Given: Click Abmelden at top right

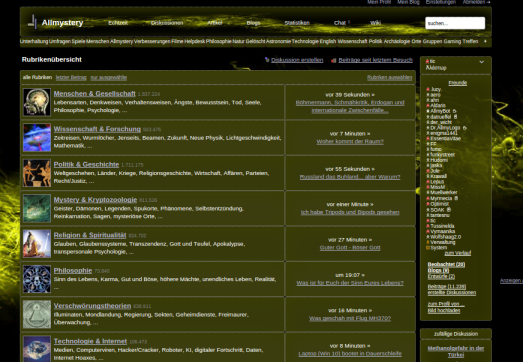Looking at the screenshot, I should click(476, 2).
